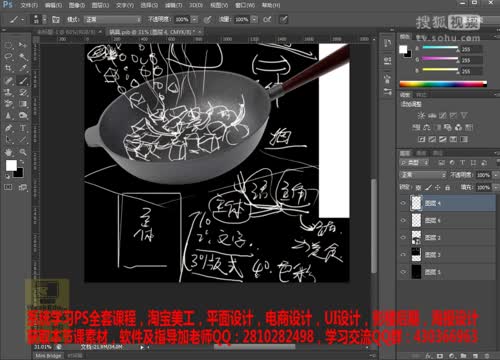The height and width of the screenshot is (360, 500).
Task: Click the white foreground color swatch
Action: click(x=11, y=165)
